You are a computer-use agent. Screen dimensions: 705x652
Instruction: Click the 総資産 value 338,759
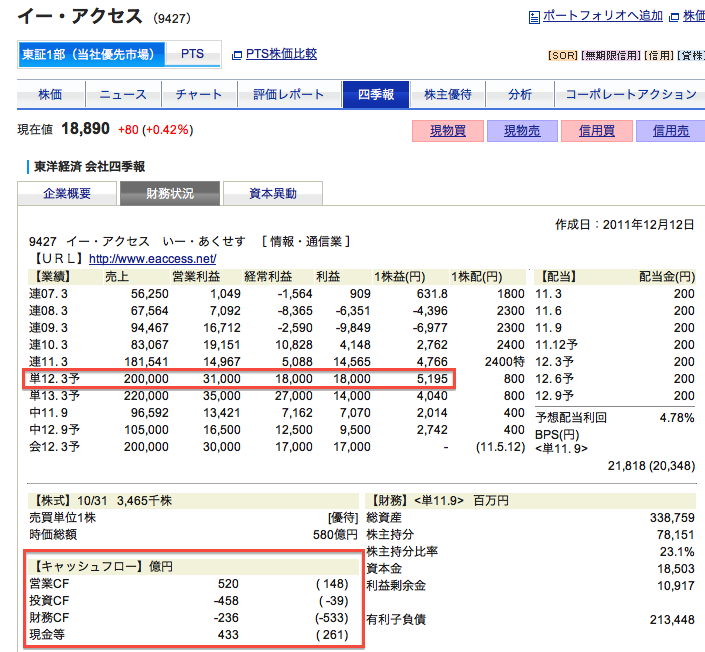(x=672, y=518)
